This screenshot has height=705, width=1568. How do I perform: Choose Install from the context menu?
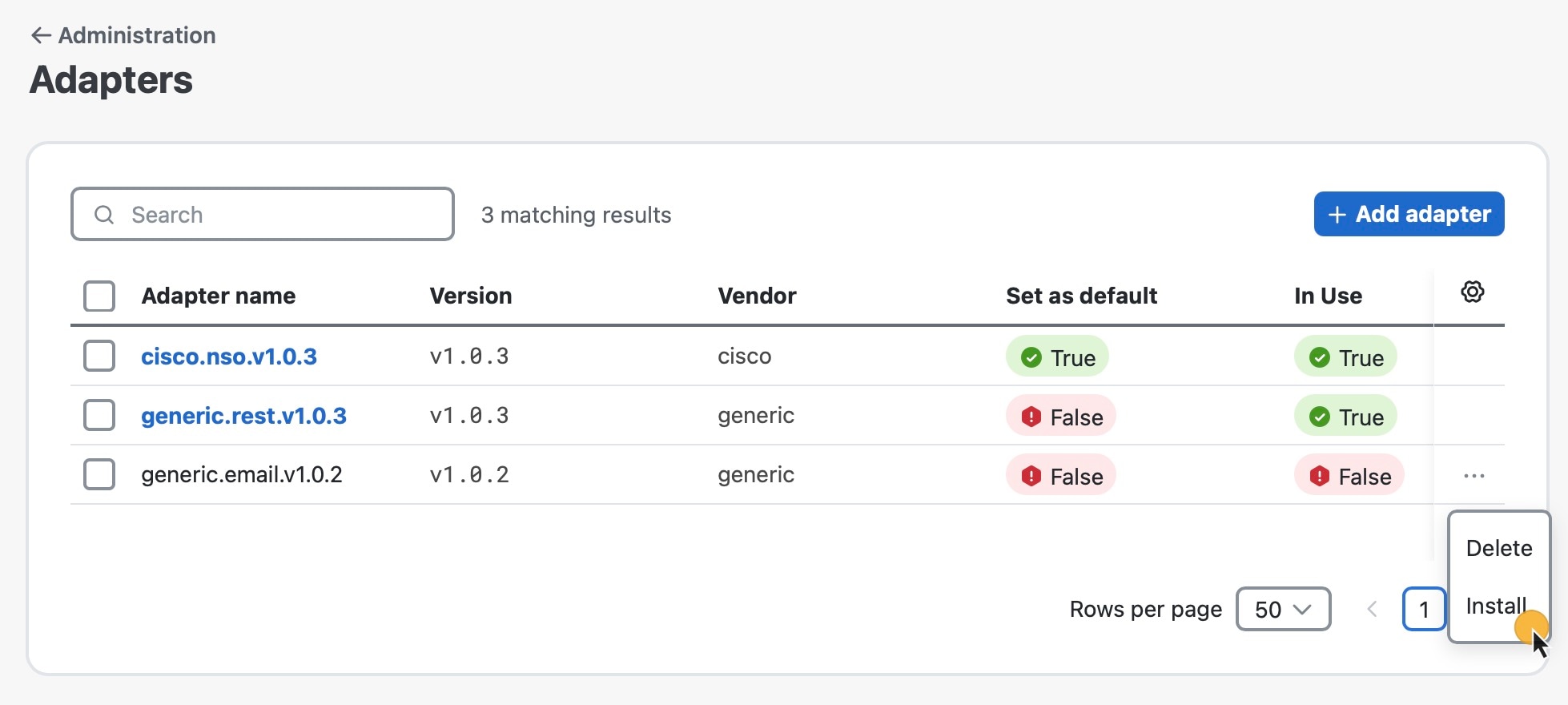(1496, 606)
